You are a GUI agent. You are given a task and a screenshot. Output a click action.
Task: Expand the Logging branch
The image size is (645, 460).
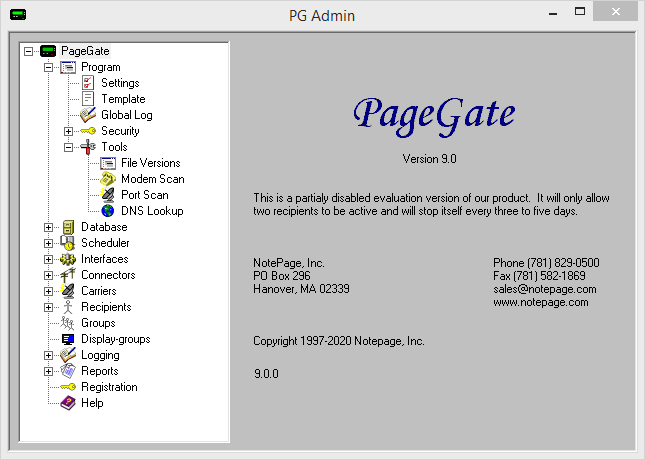(49, 355)
